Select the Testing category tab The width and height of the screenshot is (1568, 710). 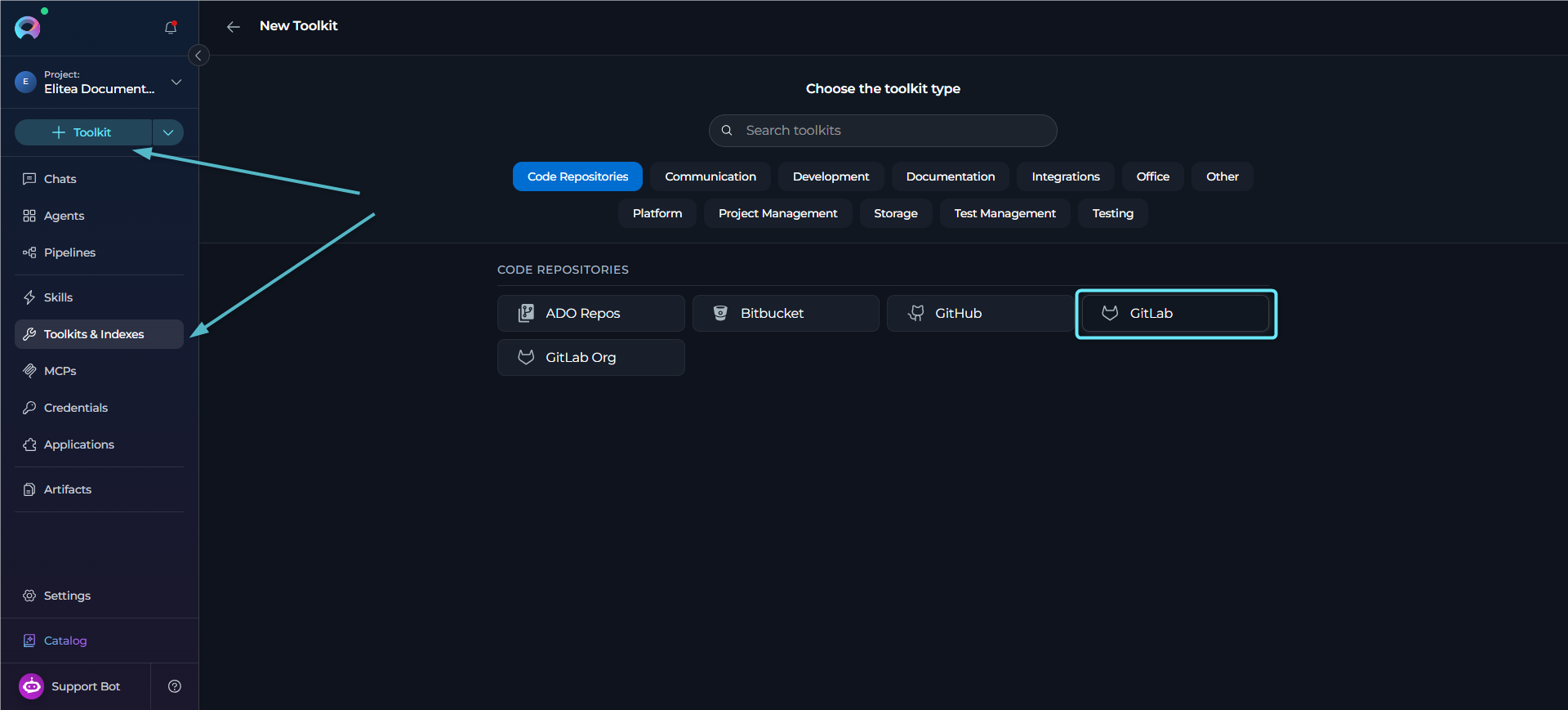coord(1113,213)
